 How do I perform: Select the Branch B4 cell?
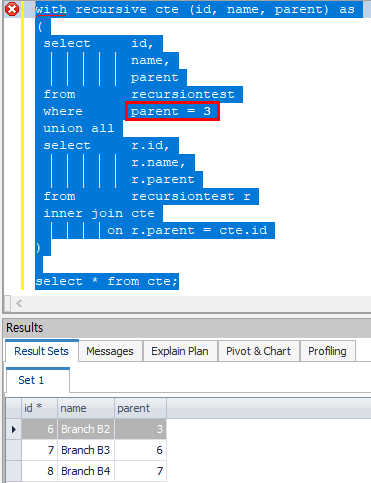point(86,471)
